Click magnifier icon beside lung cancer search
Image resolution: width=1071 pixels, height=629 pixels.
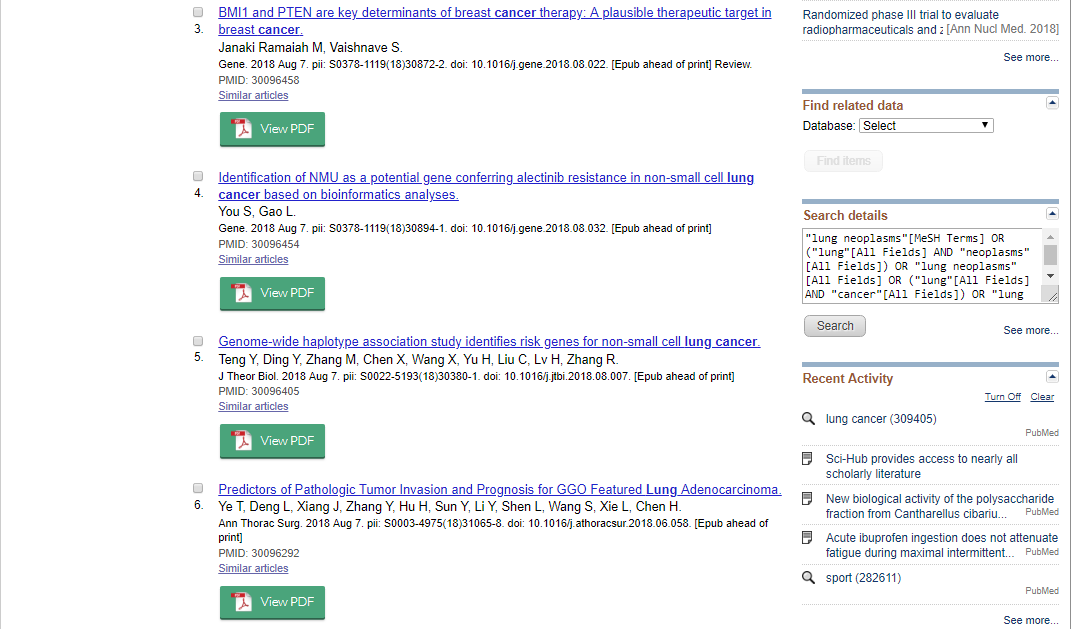(x=809, y=419)
